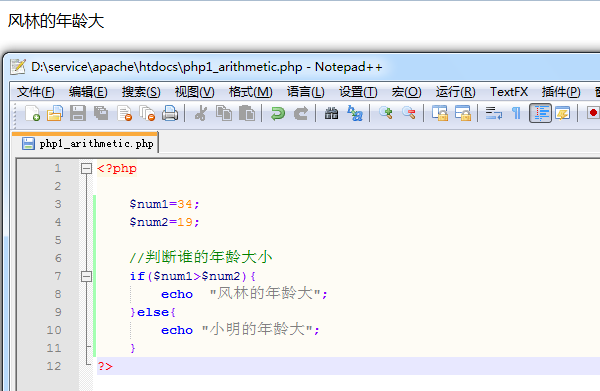Close the current document via the toolbar icon
Screen dimensions: 600x391
pyautogui.click(x=124, y=114)
